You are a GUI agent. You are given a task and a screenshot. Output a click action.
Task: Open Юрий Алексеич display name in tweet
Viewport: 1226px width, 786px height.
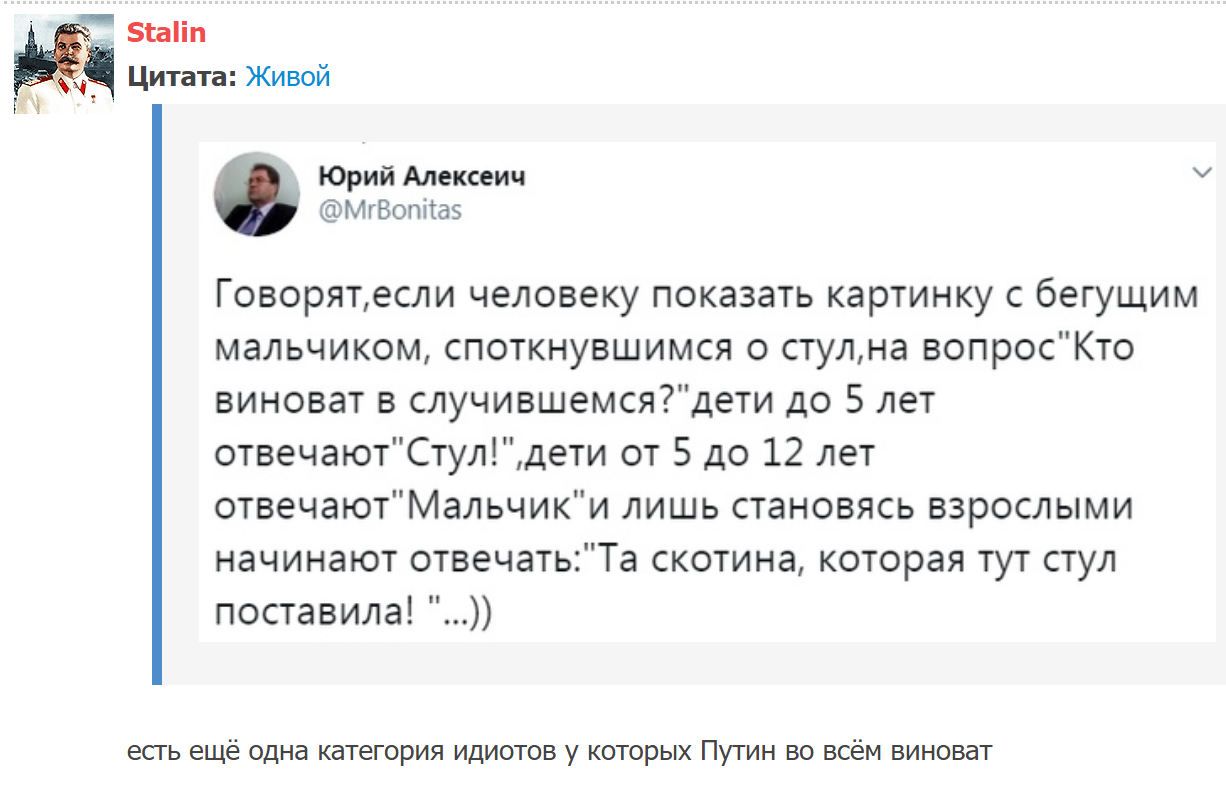click(421, 177)
